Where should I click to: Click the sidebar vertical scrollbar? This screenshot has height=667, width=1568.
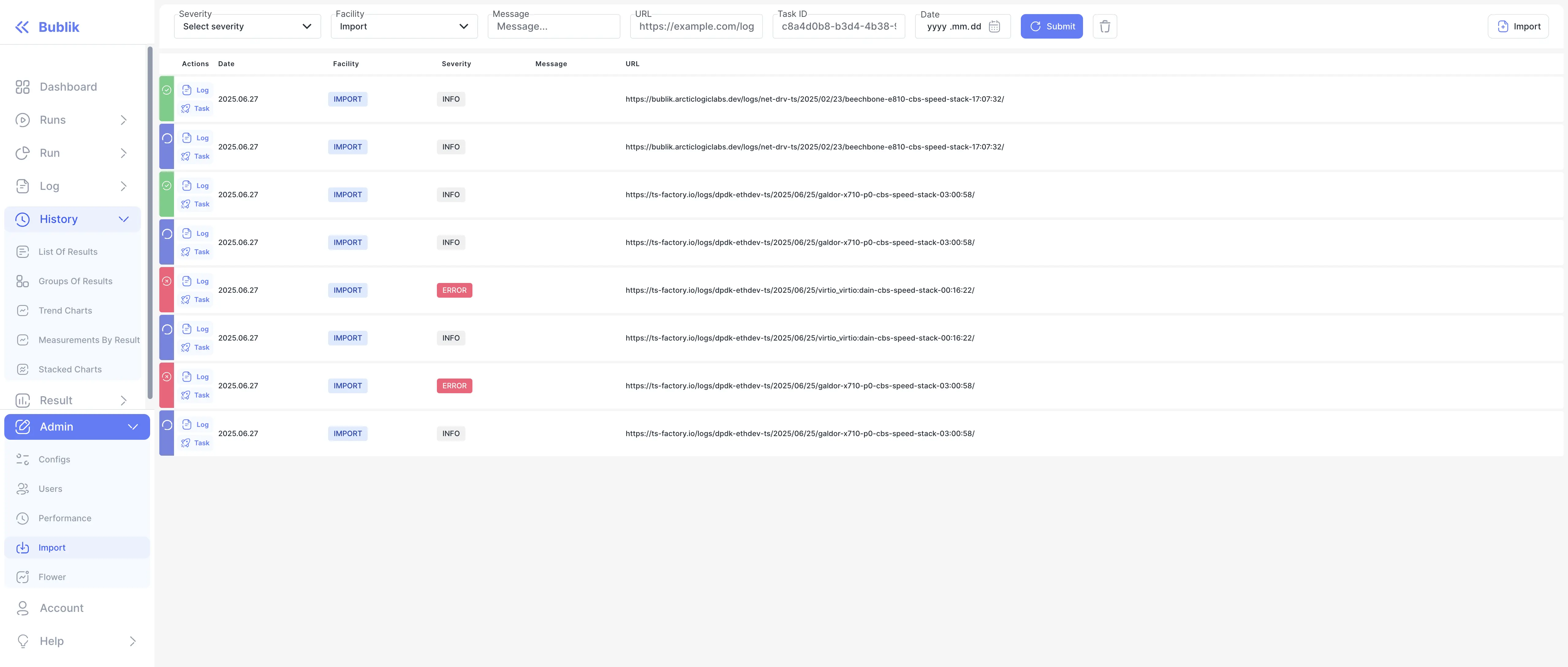[x=150, y=223]
